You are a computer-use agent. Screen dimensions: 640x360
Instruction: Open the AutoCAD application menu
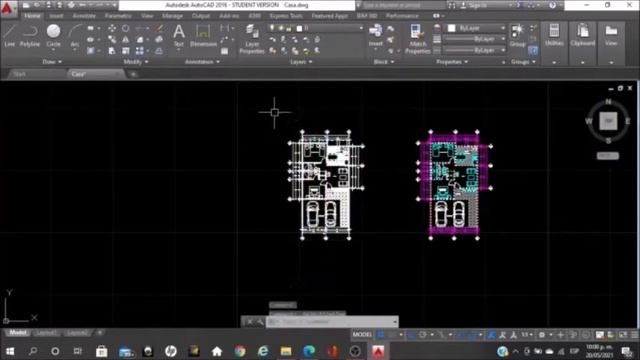pyautogui.click(x=8, y=8)
